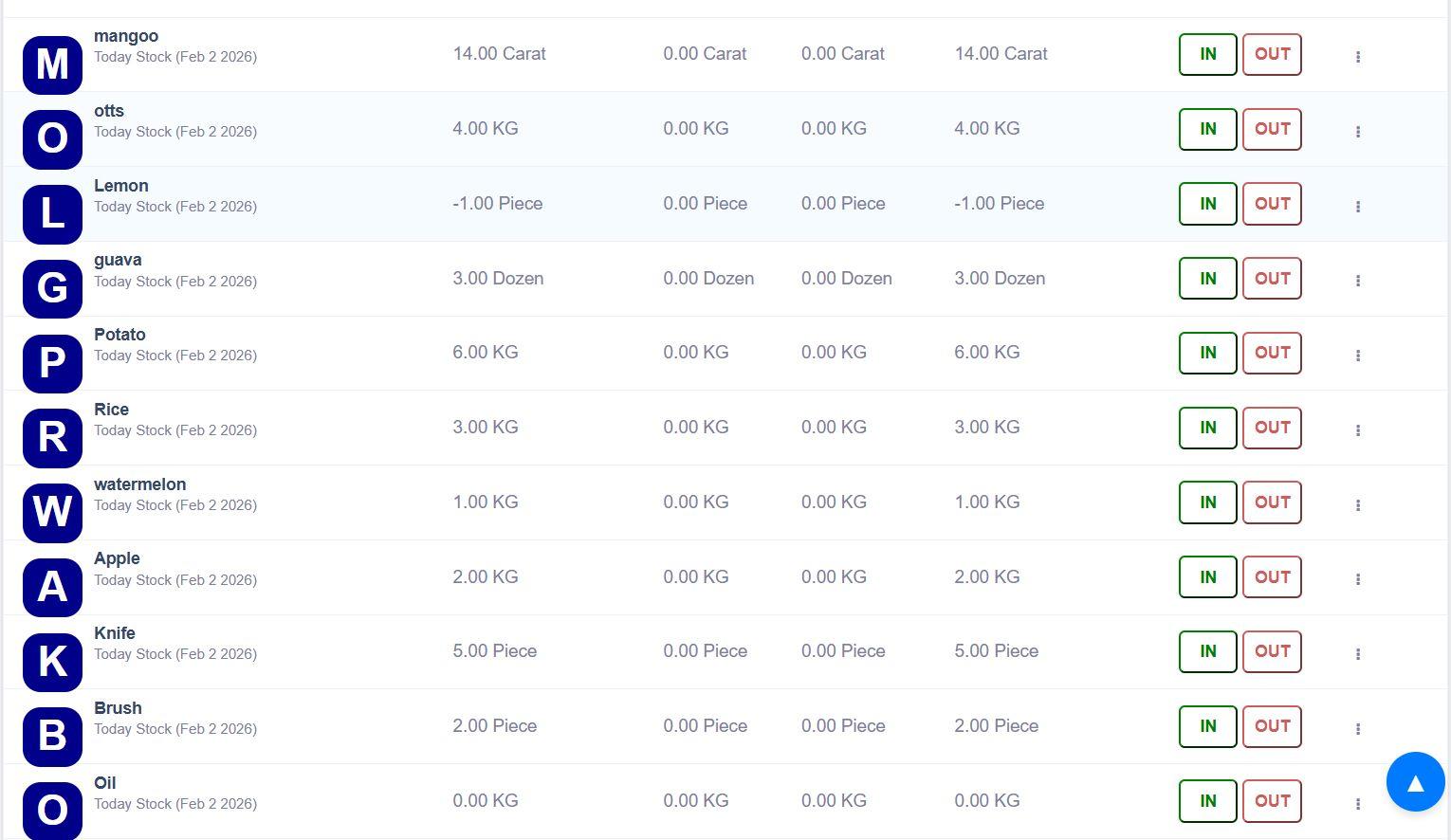Click the guava avatar badge
This screenshot has height=840, width=1451.
[52, 289]
